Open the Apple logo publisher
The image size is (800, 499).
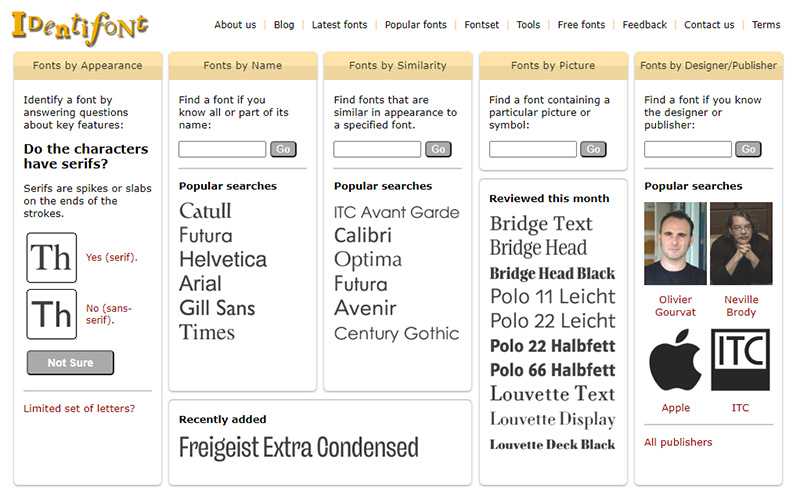tap(675, 360)
